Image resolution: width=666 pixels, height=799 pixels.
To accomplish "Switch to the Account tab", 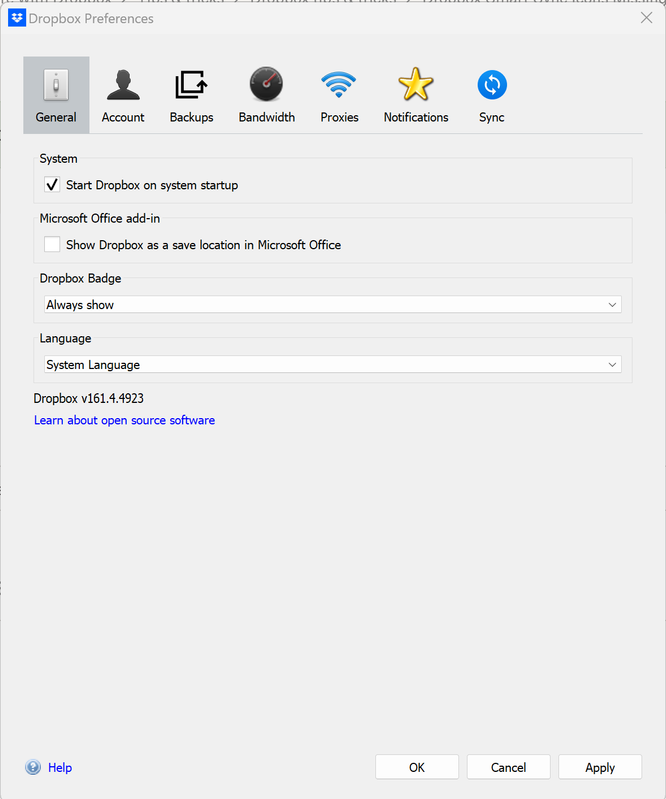I will [123, 95].
